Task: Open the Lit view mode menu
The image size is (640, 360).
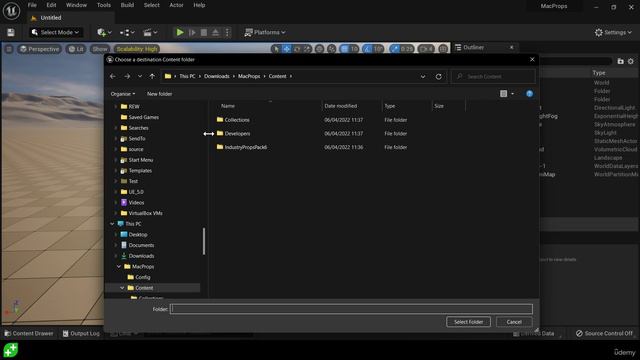Action: pyautogui.click(x=76, y=49)
